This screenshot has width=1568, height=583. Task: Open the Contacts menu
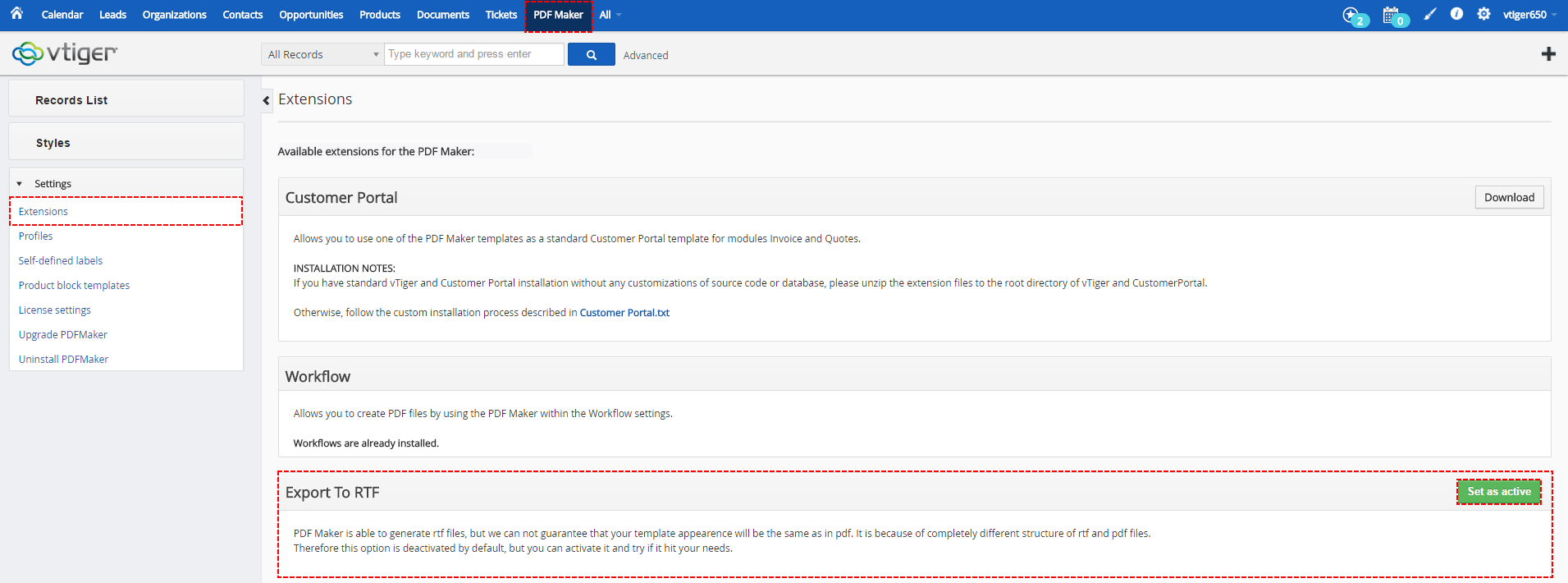click(243, 15)
